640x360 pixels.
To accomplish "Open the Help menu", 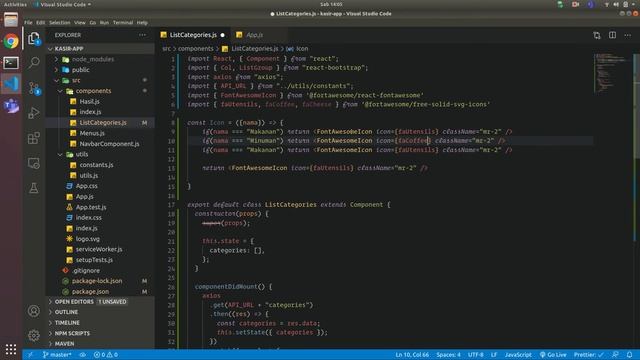I will pos(142,23).
